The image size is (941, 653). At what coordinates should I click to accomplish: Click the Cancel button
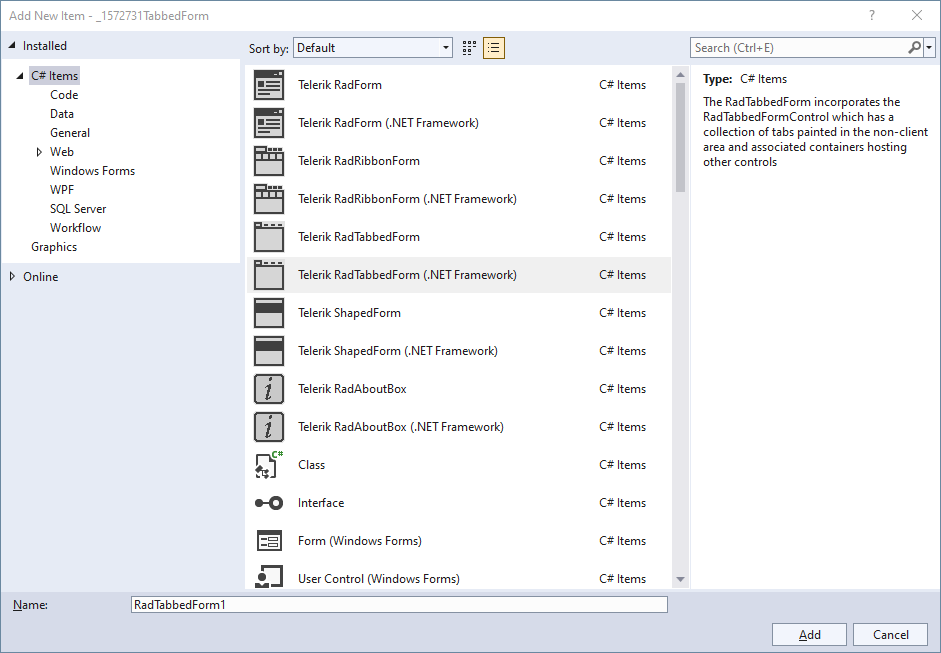[x=891, y=634]
